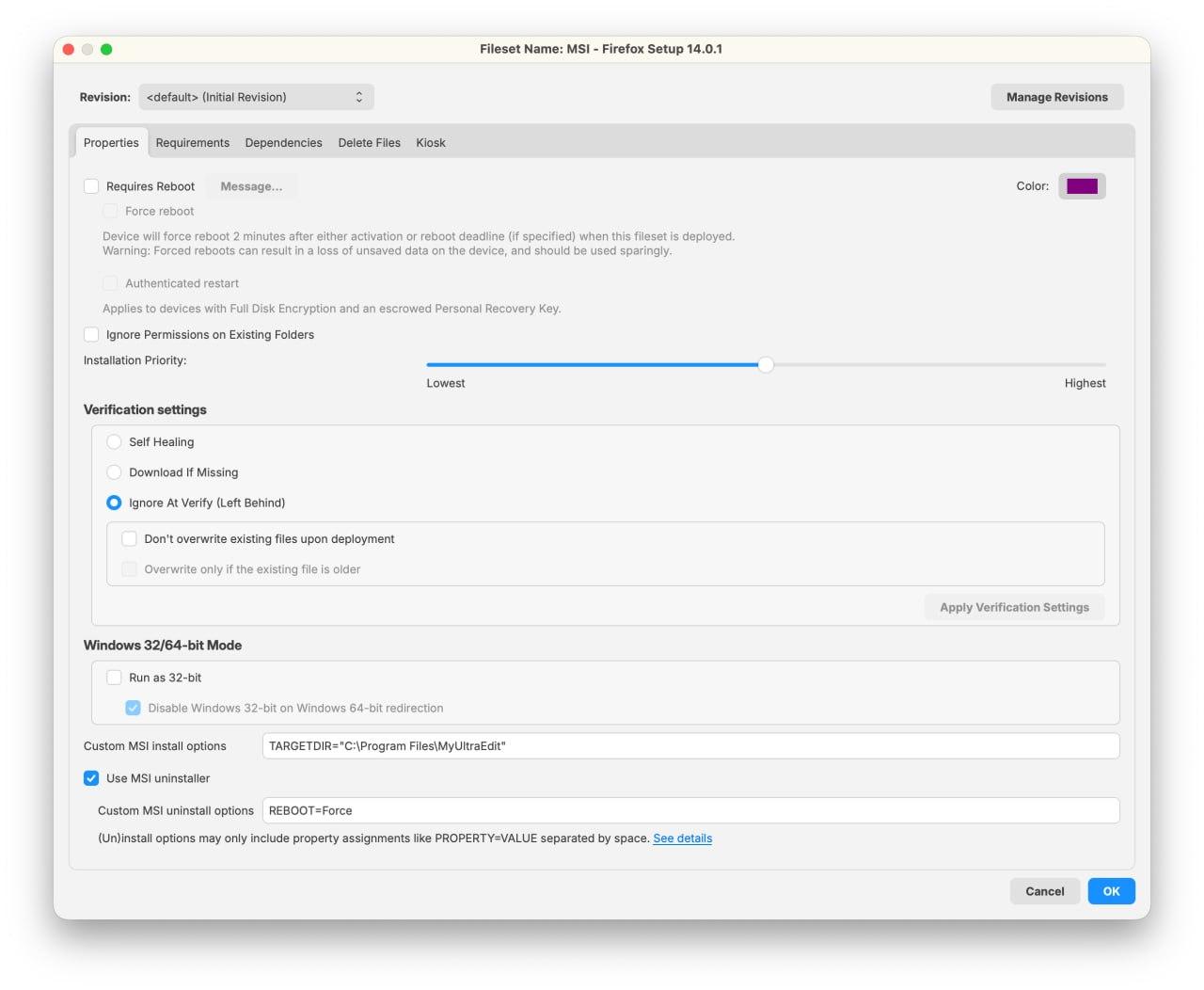Switch to the Properties tab
The width and height of the screenshot is (1204, 990).
(x=111, y=143)
